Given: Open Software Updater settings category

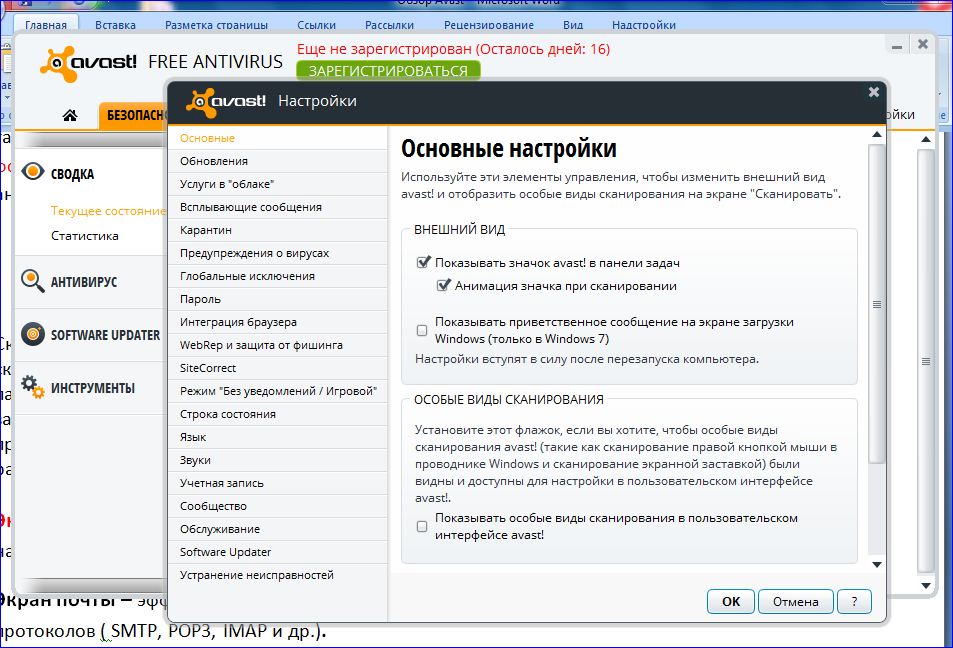Looking at the screenshot, I should [x=278, y=553].
